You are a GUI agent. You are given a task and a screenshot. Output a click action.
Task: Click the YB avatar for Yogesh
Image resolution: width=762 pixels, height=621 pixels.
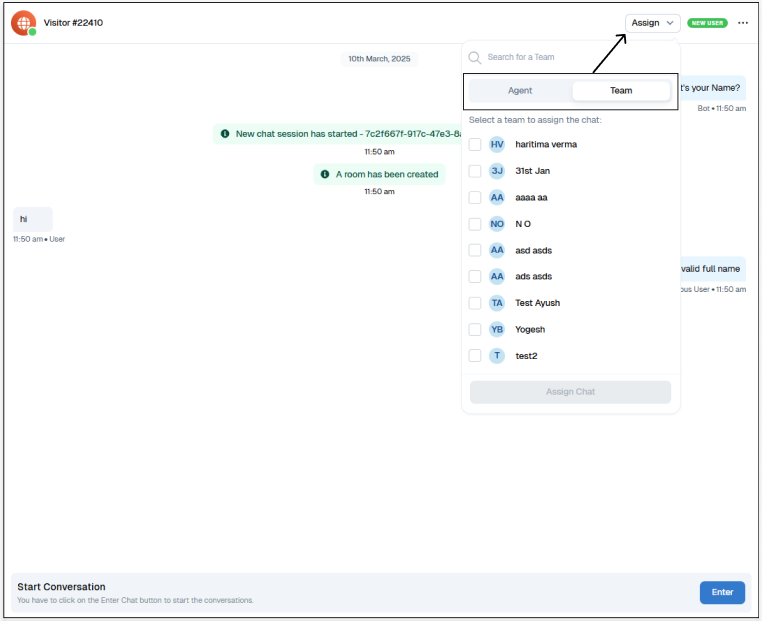pyautogui.click(x=497, y=329)
